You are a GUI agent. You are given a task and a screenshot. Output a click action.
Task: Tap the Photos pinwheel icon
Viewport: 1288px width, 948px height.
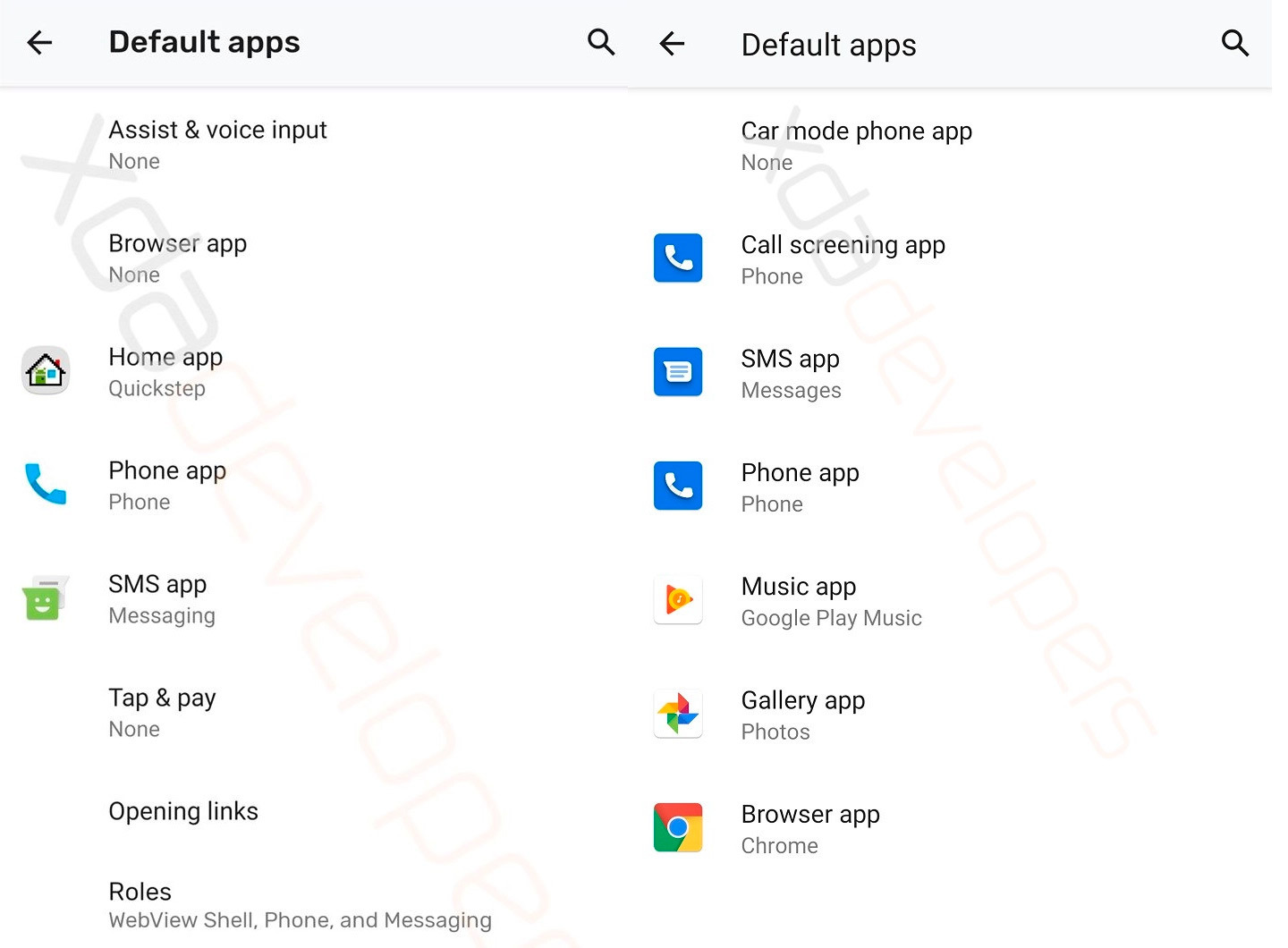click(x=678, y=714)
